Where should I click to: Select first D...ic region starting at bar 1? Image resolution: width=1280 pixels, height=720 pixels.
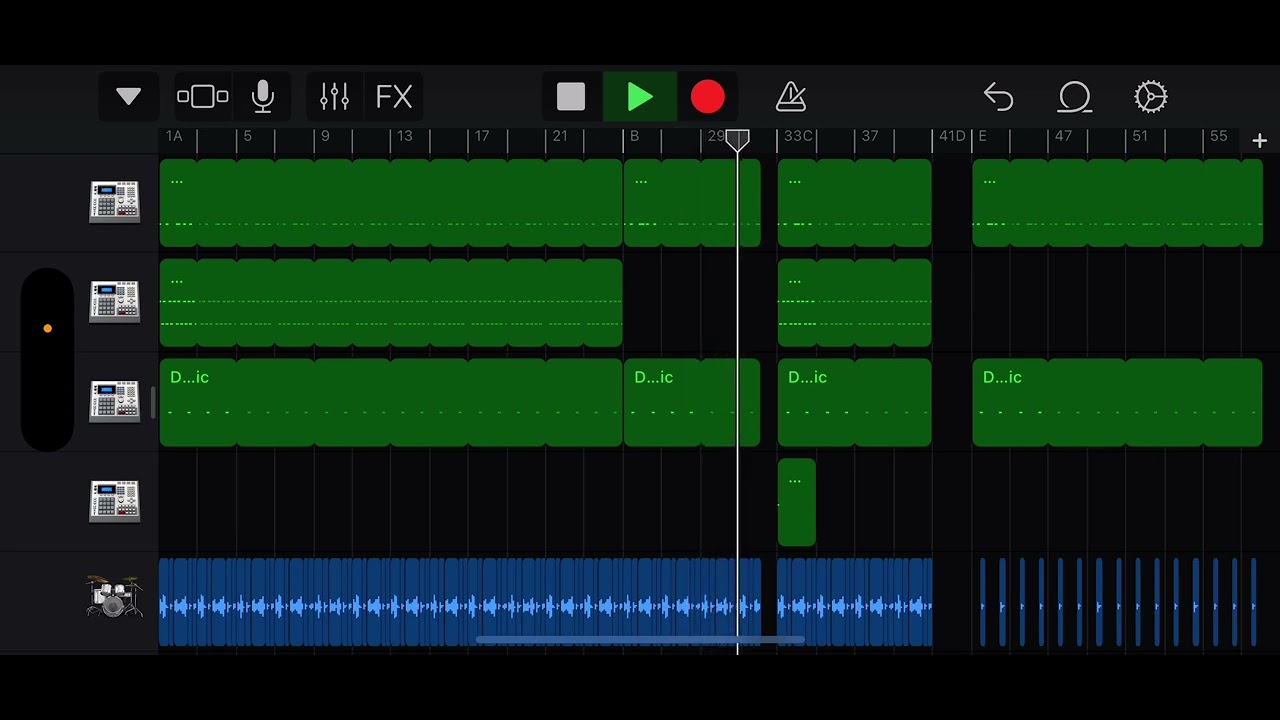[x=391, y=402]
